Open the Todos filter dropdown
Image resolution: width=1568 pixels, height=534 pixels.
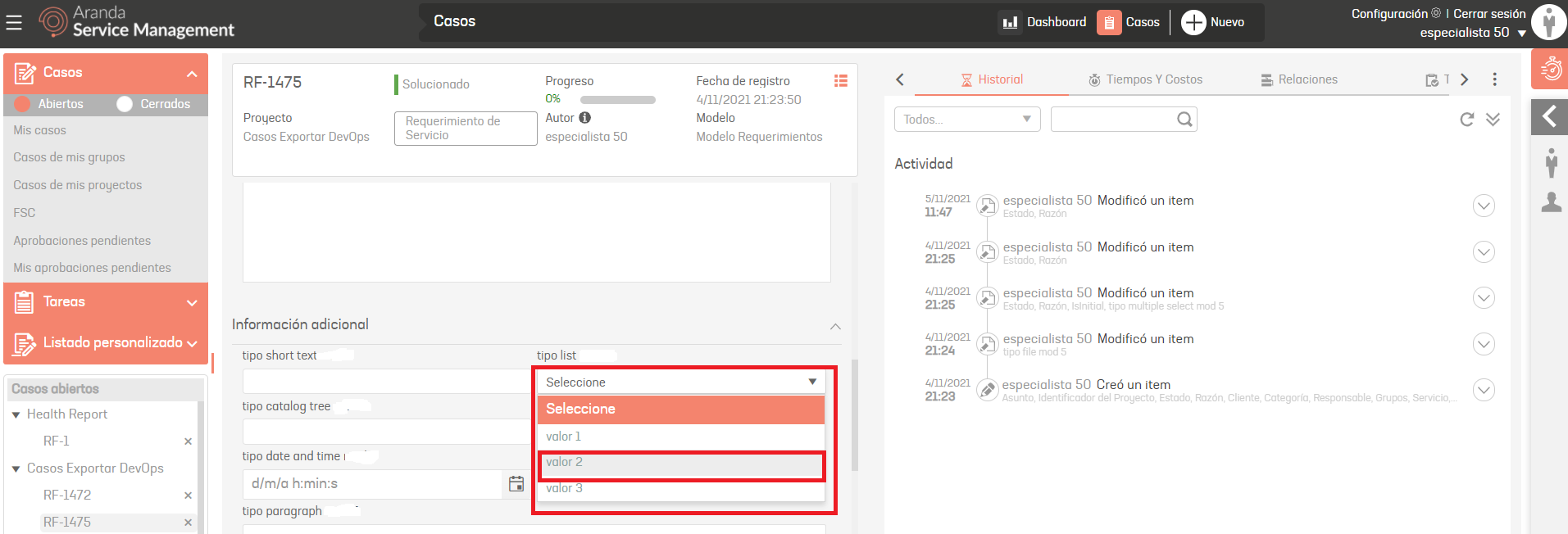pyautogui.click(x=966, y=120)
